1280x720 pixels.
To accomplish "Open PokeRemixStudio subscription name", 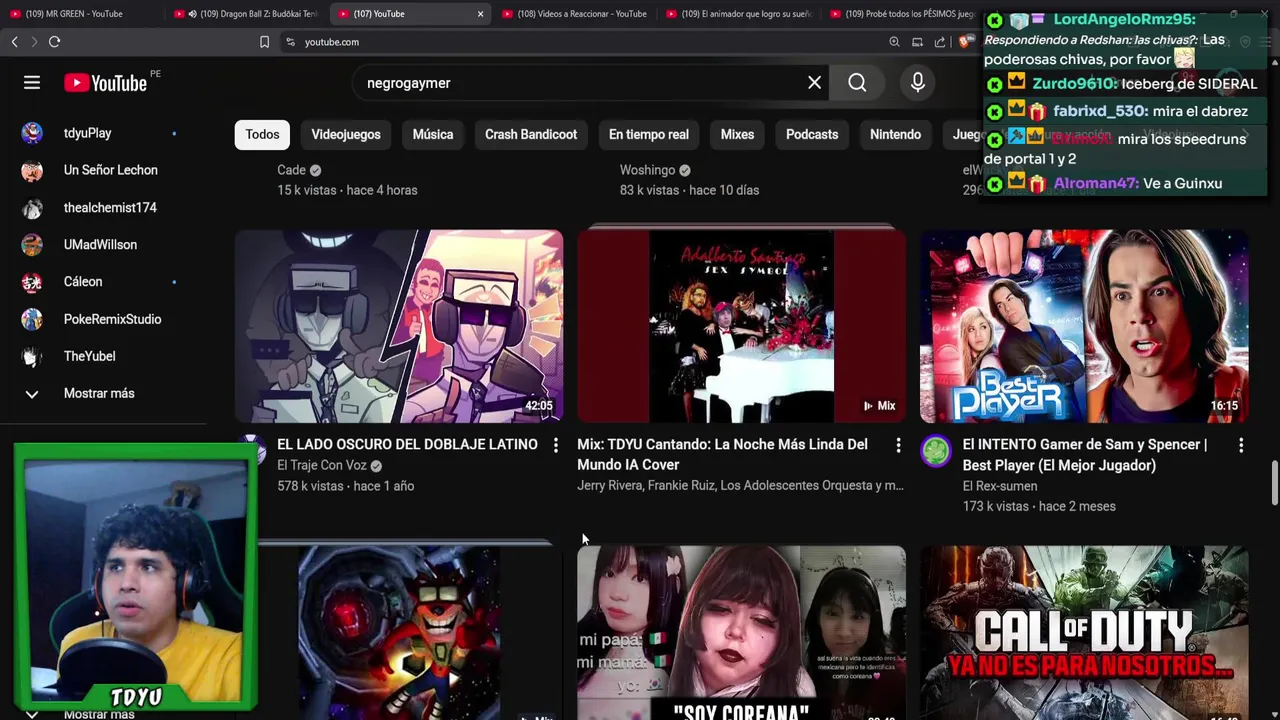I will (112, 319).
